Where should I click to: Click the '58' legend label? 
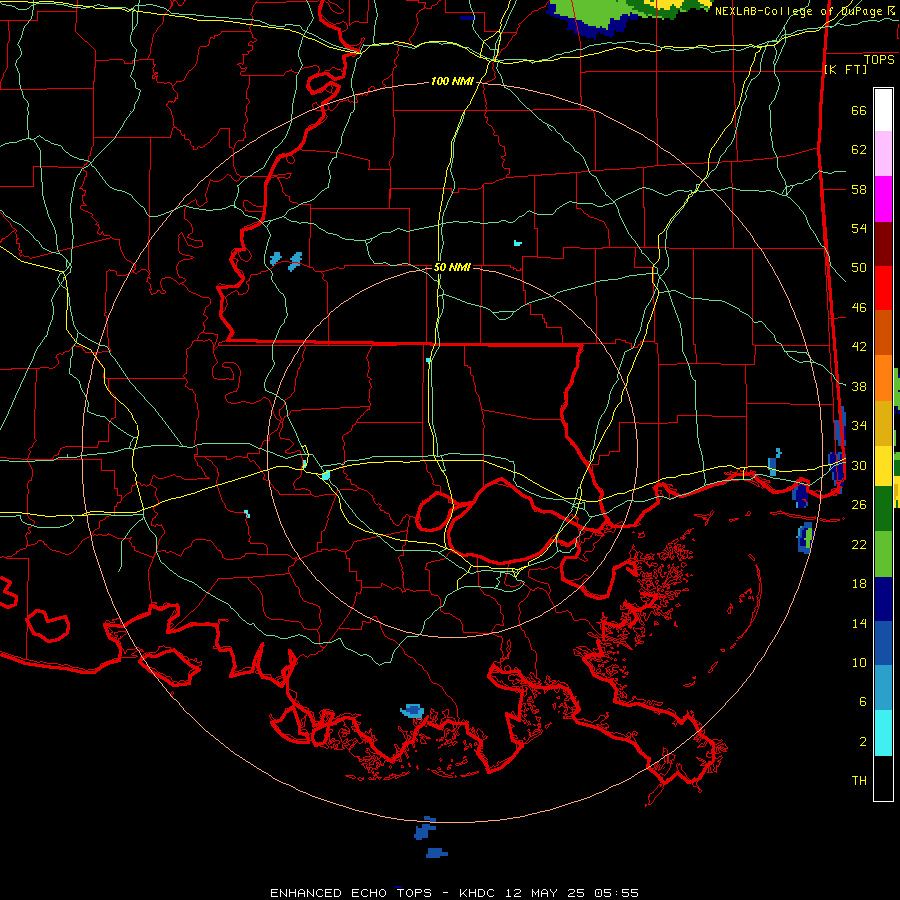coord(859,189)
